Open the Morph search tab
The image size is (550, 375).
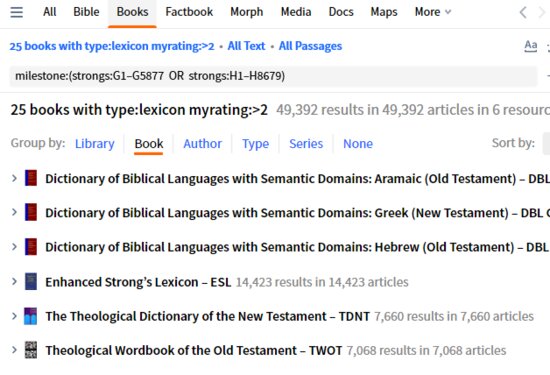coord(247,12)
